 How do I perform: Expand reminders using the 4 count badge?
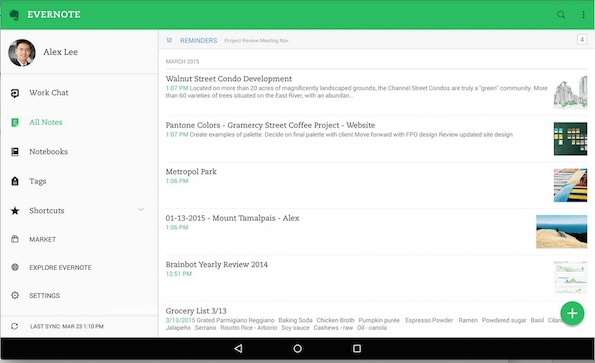582,39
